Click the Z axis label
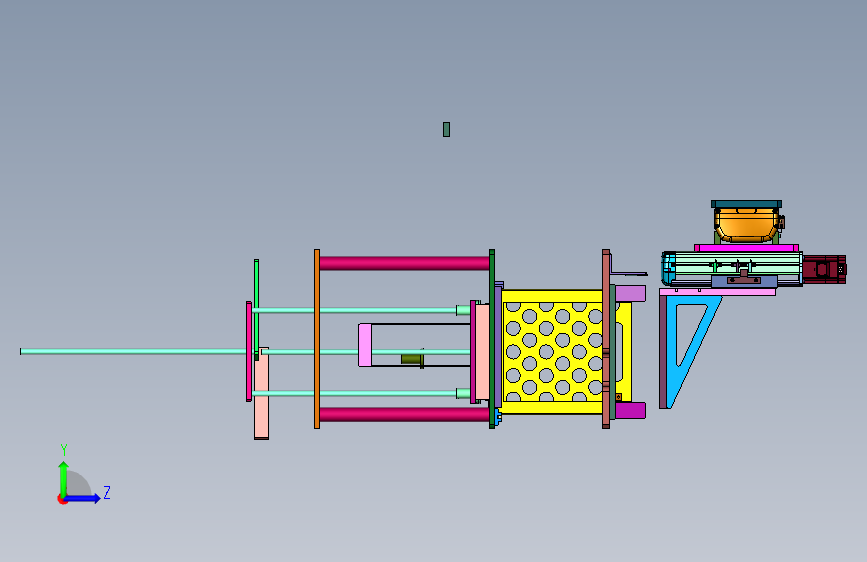Viewport: 867px width, 562px height. point(107,492)
